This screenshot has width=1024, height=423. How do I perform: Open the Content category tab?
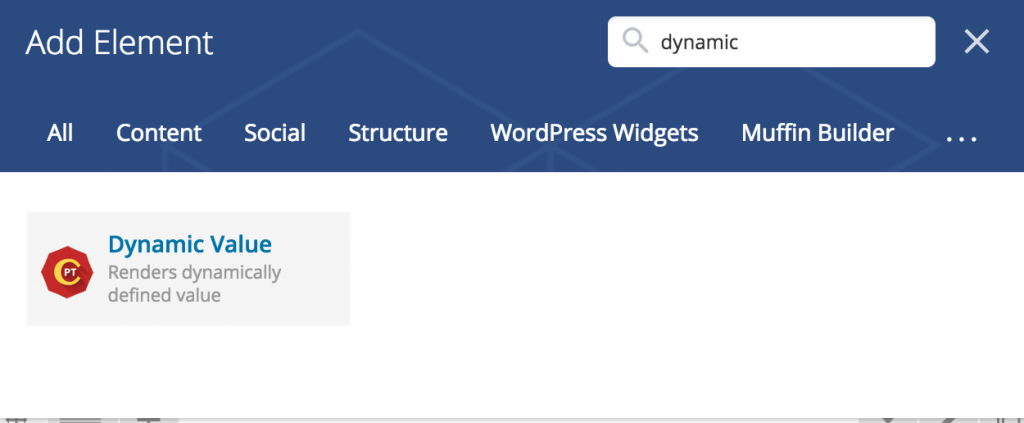click(159, 133)
